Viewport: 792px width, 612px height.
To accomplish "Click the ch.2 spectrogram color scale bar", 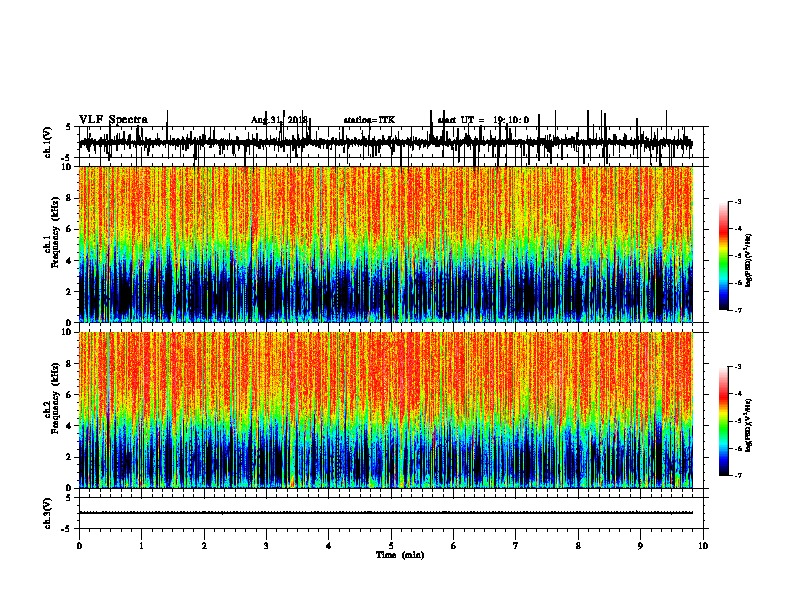I will [x=724, y=421].
